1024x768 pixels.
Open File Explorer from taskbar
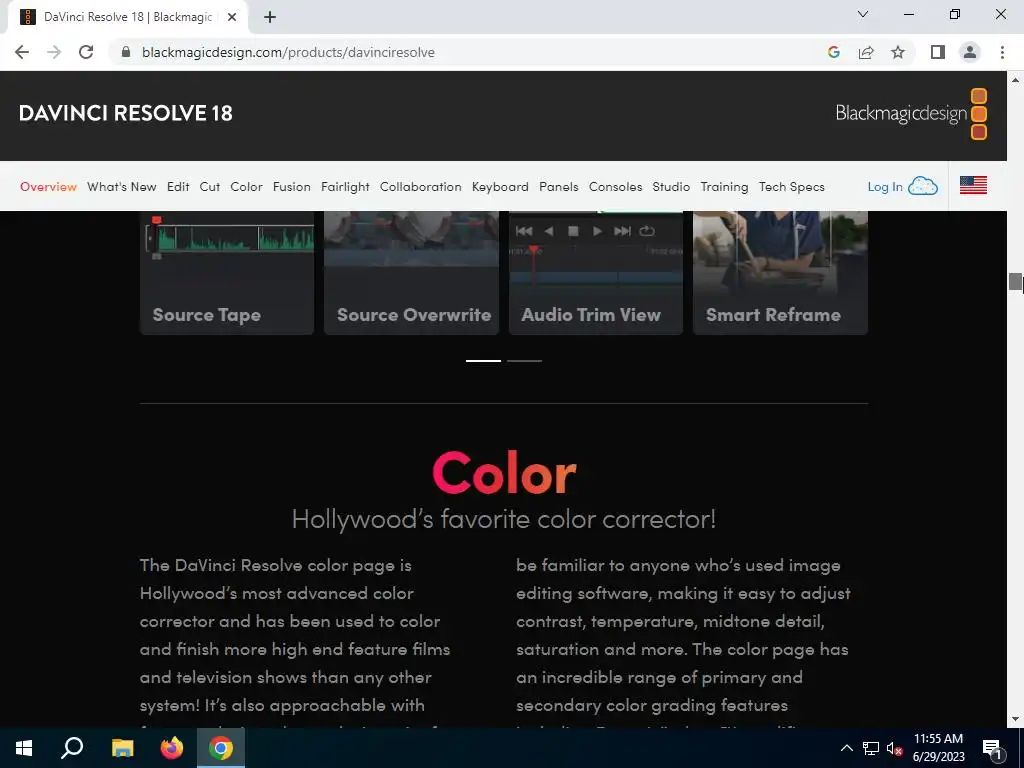[x=122, y=748]
